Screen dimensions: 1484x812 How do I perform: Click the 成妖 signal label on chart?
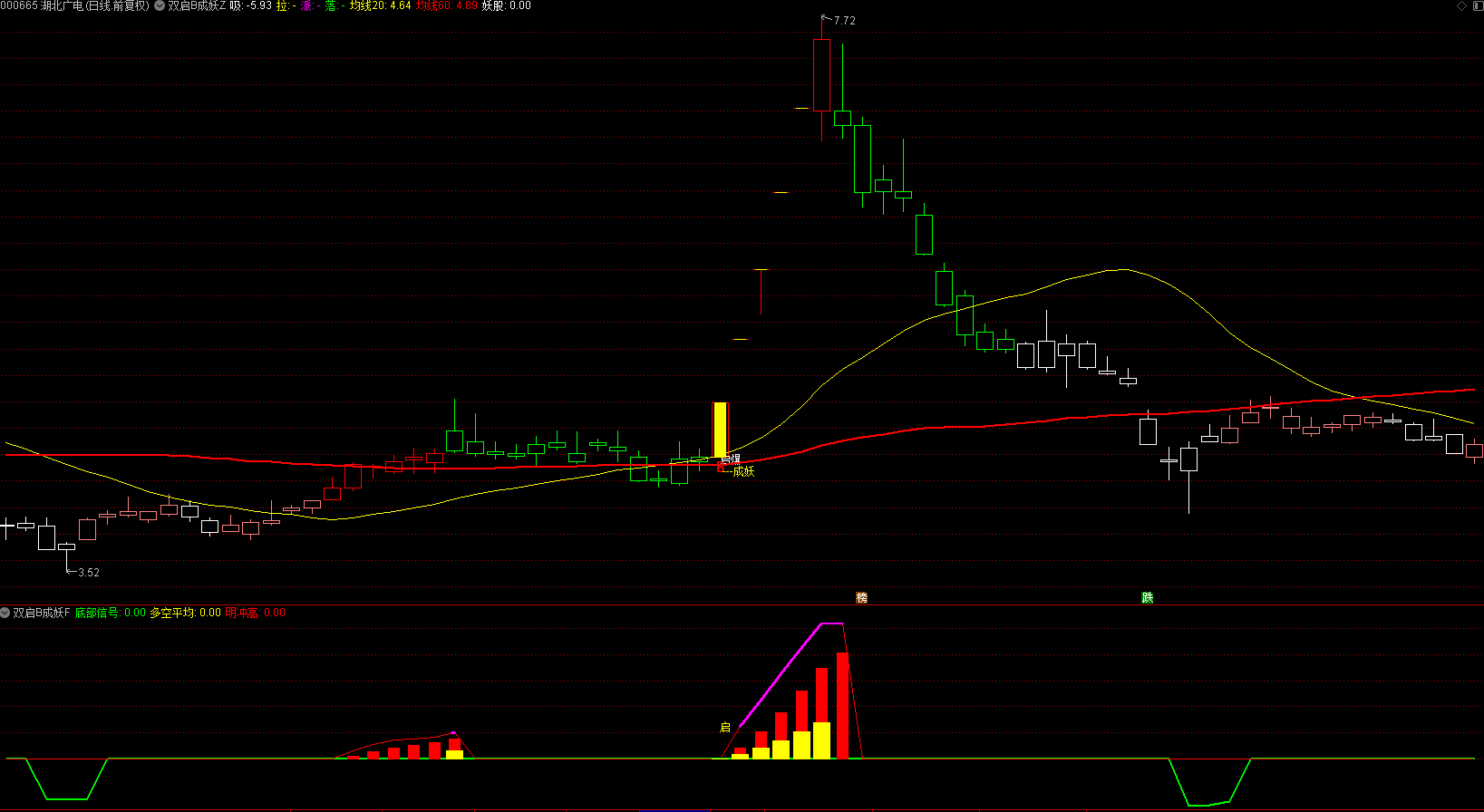click(743, 471)
